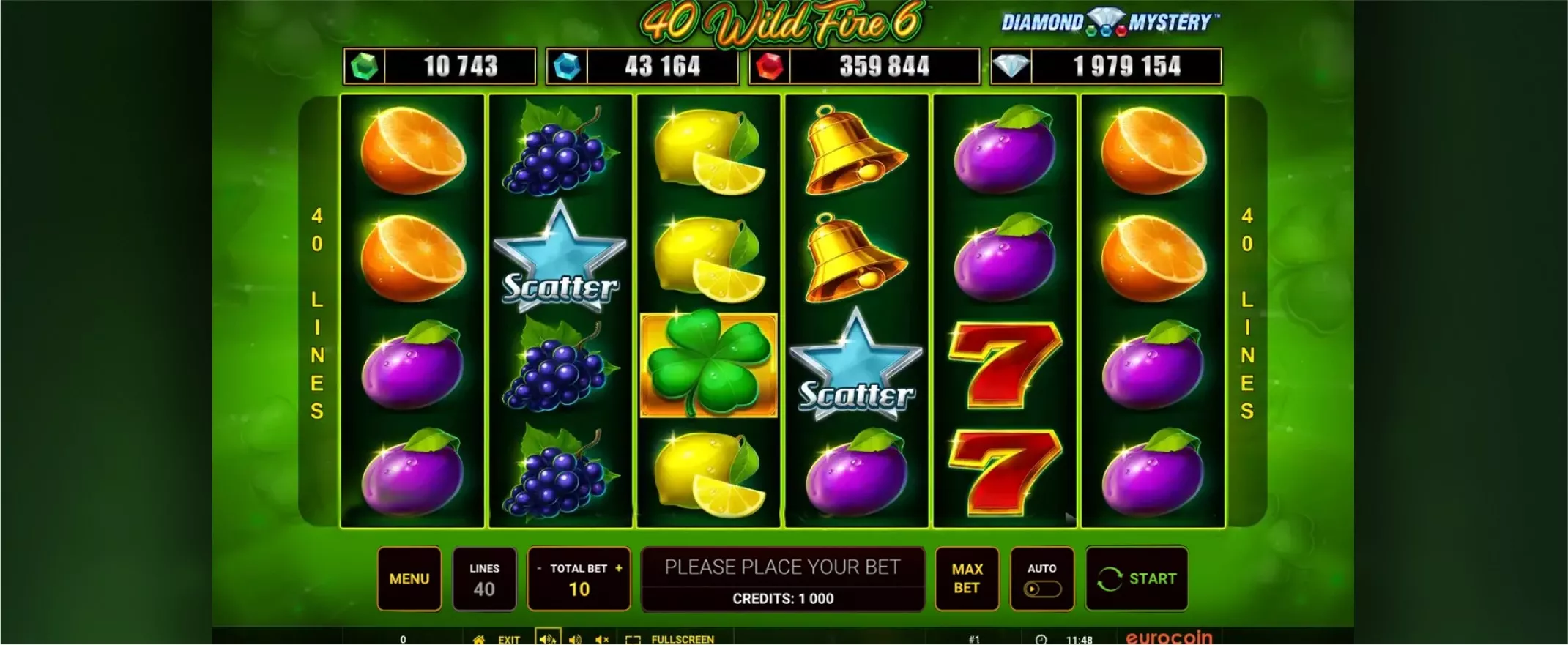Click the green clover wild symbol
Image resolution: width=1568 pixels, height=645 pixels.
click(709, 365)
